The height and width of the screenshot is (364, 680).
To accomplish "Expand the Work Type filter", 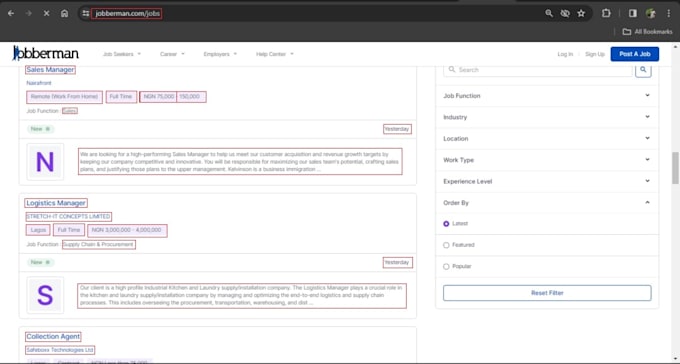I will tap(547, 160).
